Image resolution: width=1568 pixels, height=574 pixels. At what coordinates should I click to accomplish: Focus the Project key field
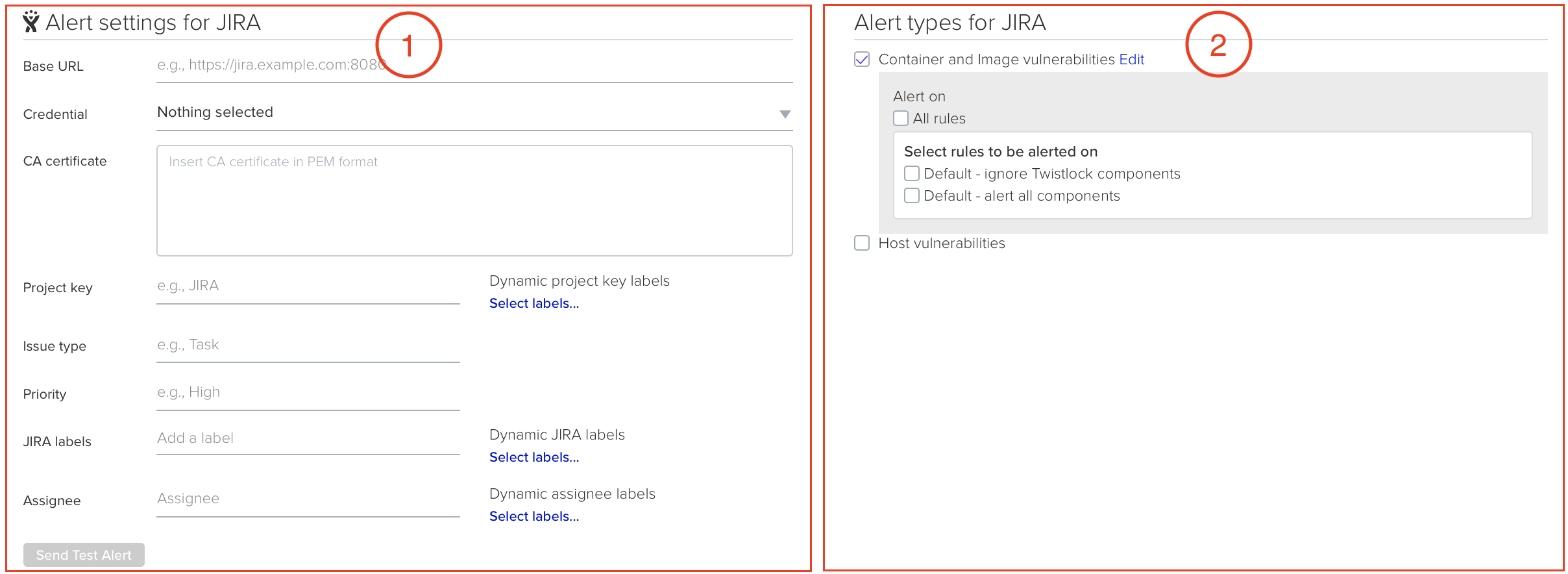(x=308, y=286)
